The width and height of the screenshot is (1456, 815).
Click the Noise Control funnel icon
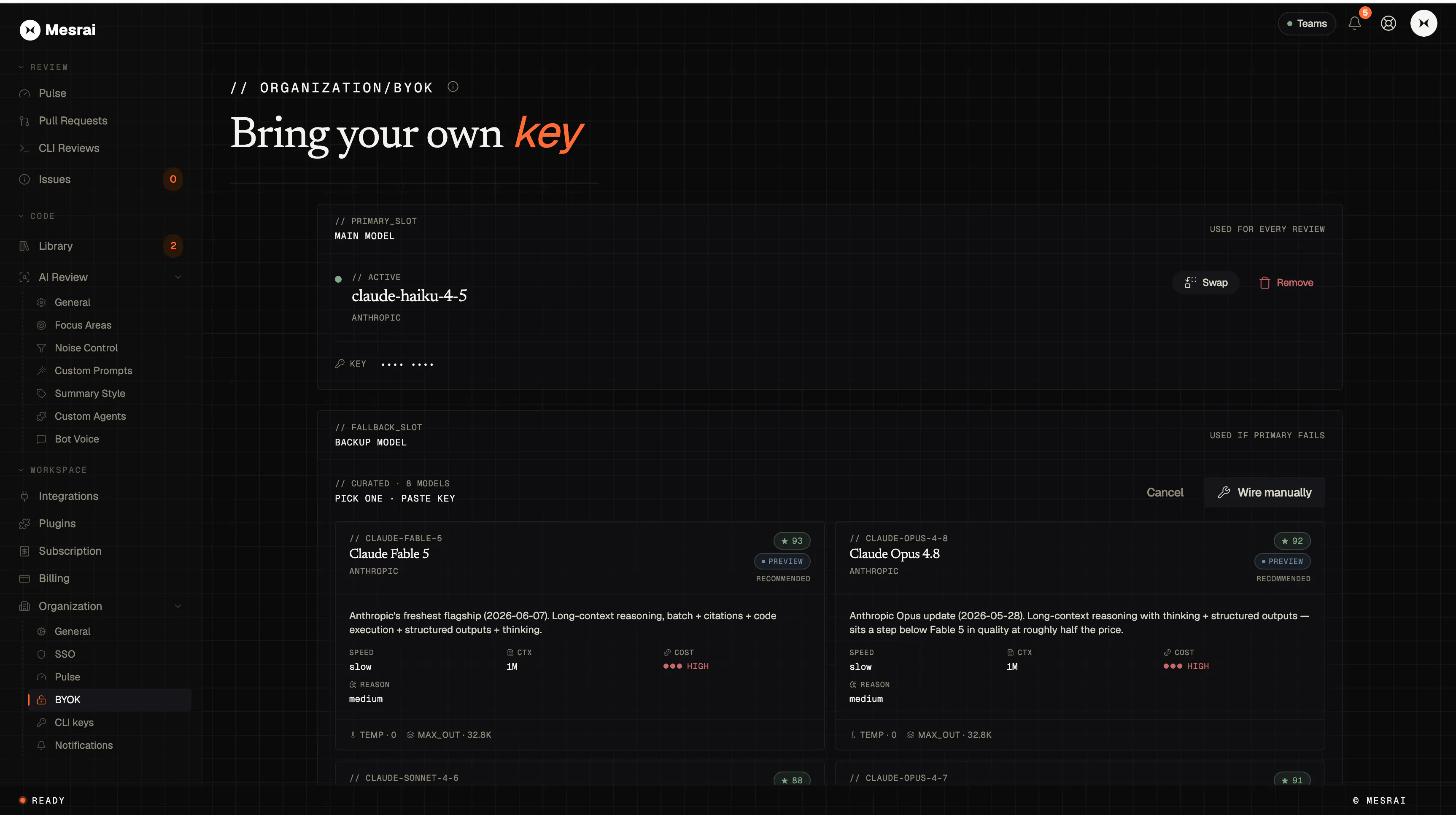point(41,348)
